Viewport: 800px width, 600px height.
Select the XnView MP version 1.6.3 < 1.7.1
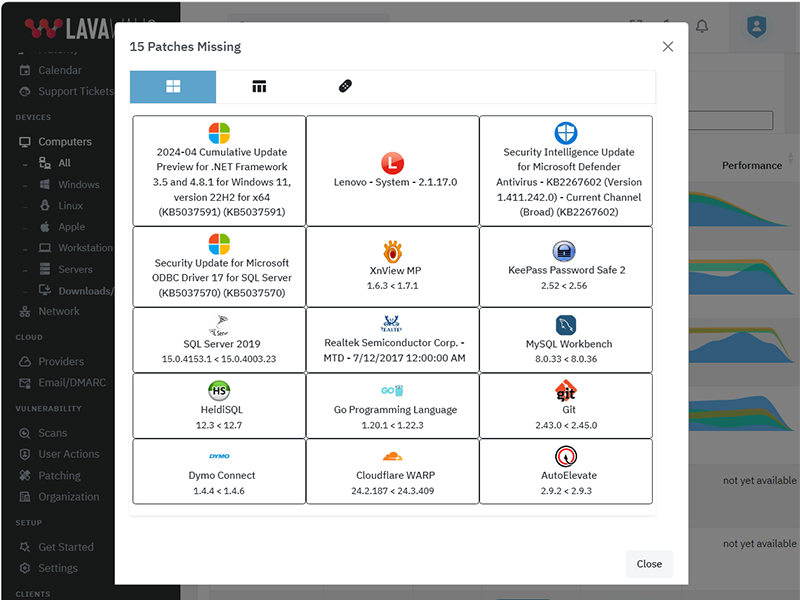392,286
